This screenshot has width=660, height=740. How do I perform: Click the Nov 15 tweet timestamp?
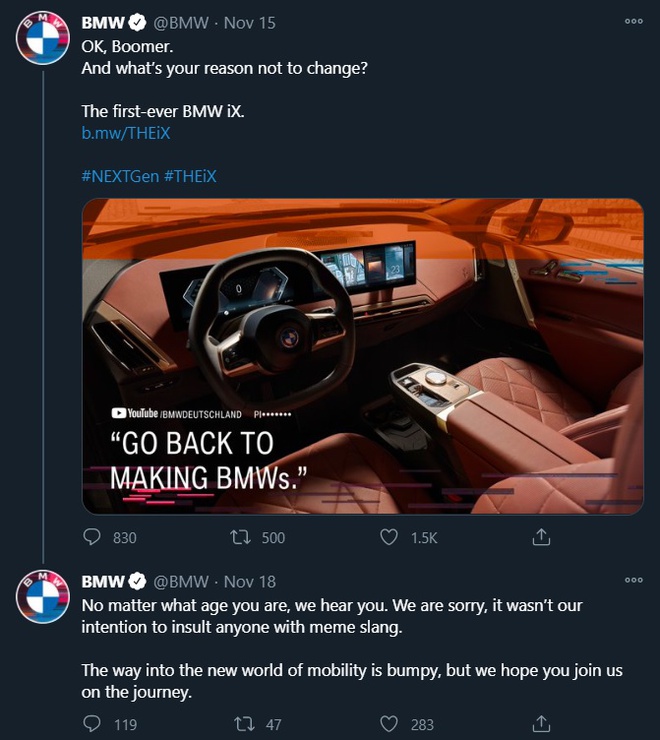[x=249, y=22]
